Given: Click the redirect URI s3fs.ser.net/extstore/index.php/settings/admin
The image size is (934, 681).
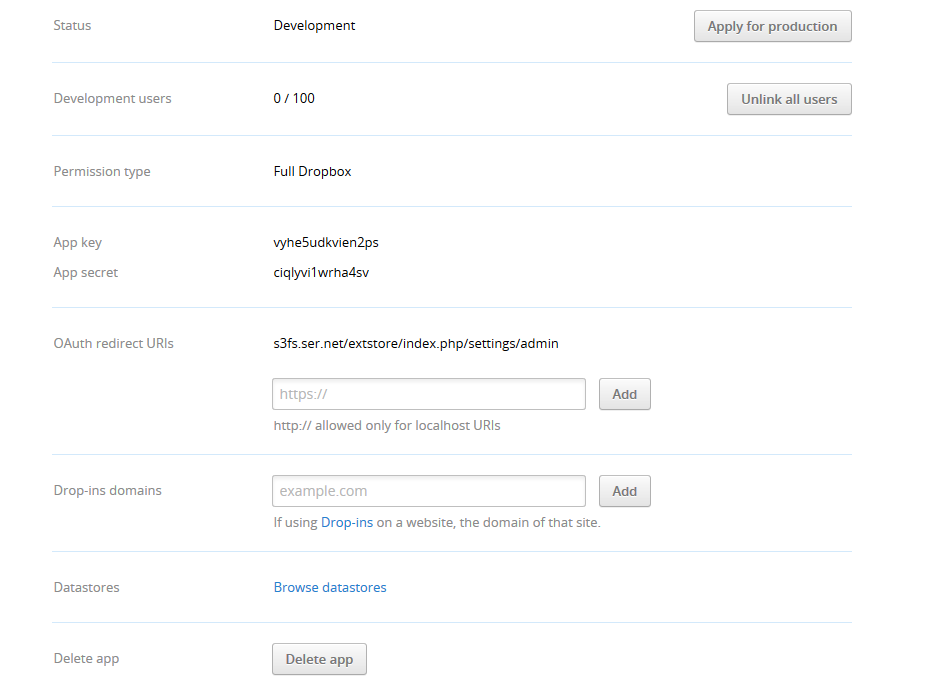Looking at the screenshot, I should click(416, 343).
